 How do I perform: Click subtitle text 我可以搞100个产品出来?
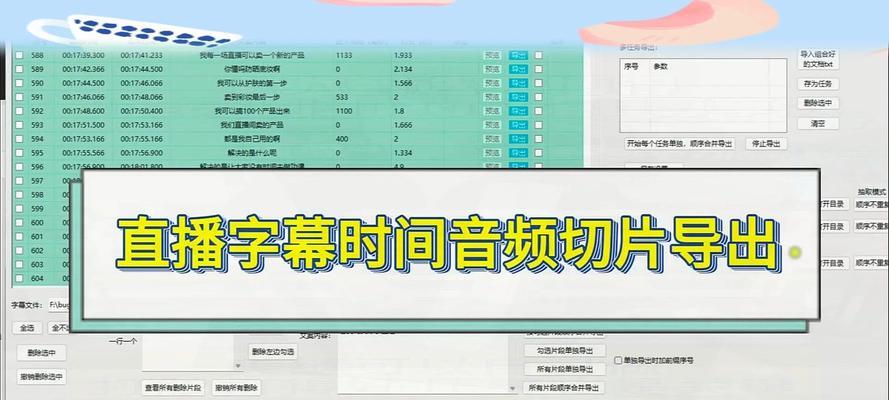coord(253,111)
